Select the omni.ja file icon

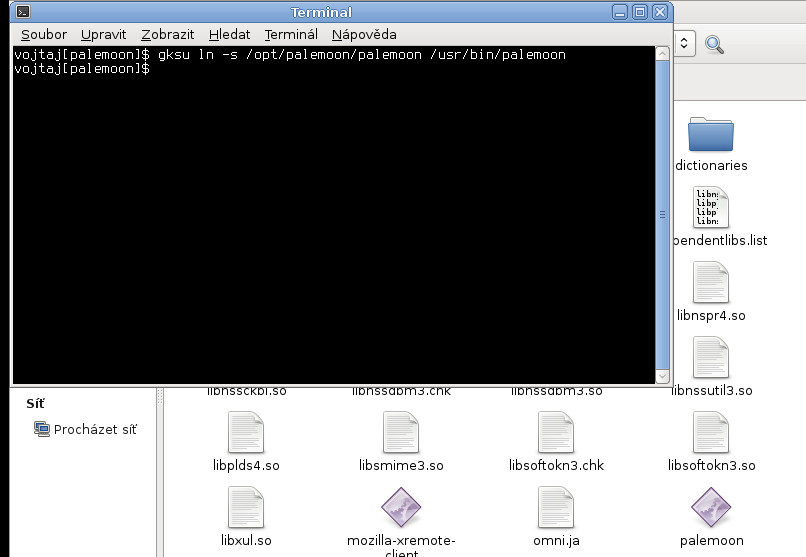[x=556, y=507]
